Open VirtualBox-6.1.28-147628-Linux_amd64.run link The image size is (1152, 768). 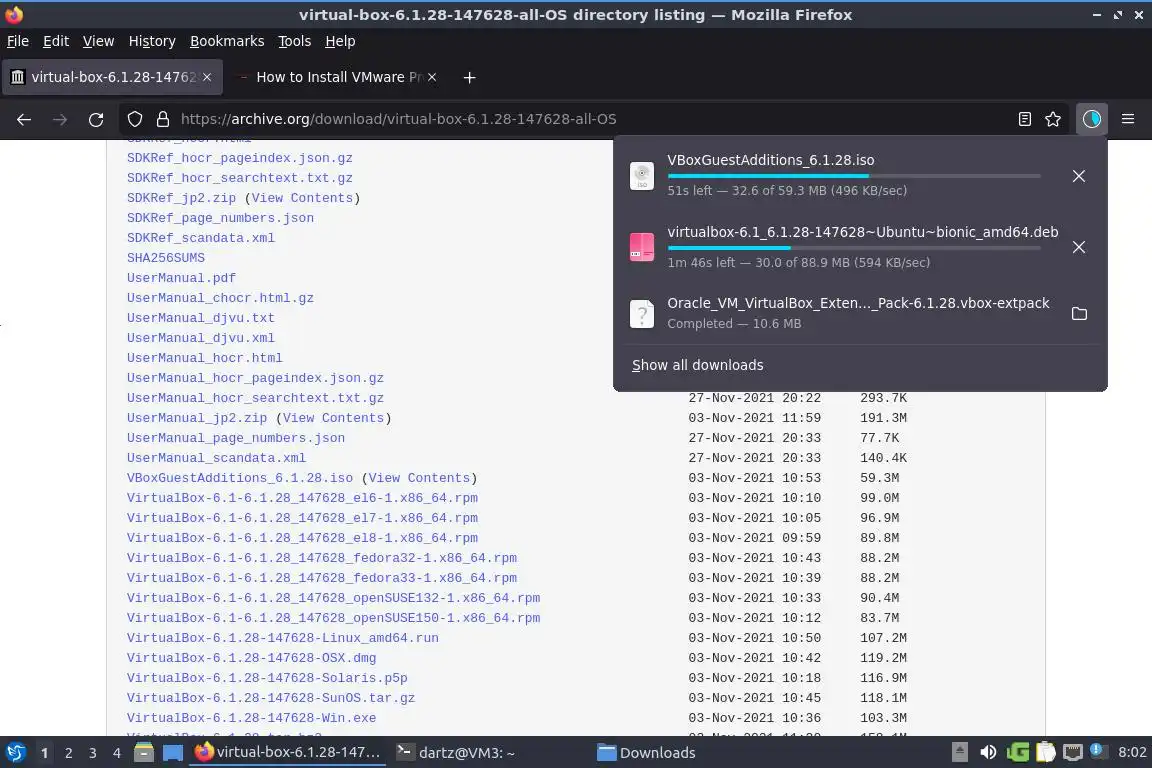[283, 638]
